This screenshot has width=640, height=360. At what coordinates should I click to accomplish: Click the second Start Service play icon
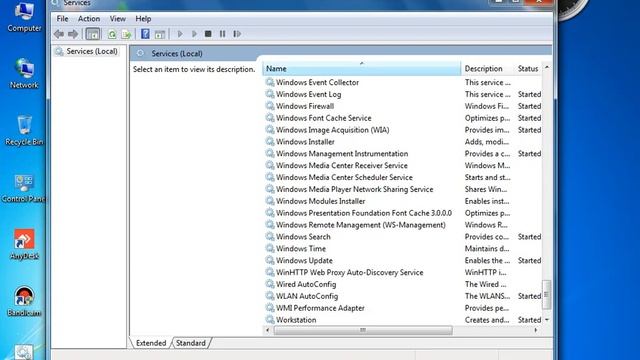coord(194,34)
